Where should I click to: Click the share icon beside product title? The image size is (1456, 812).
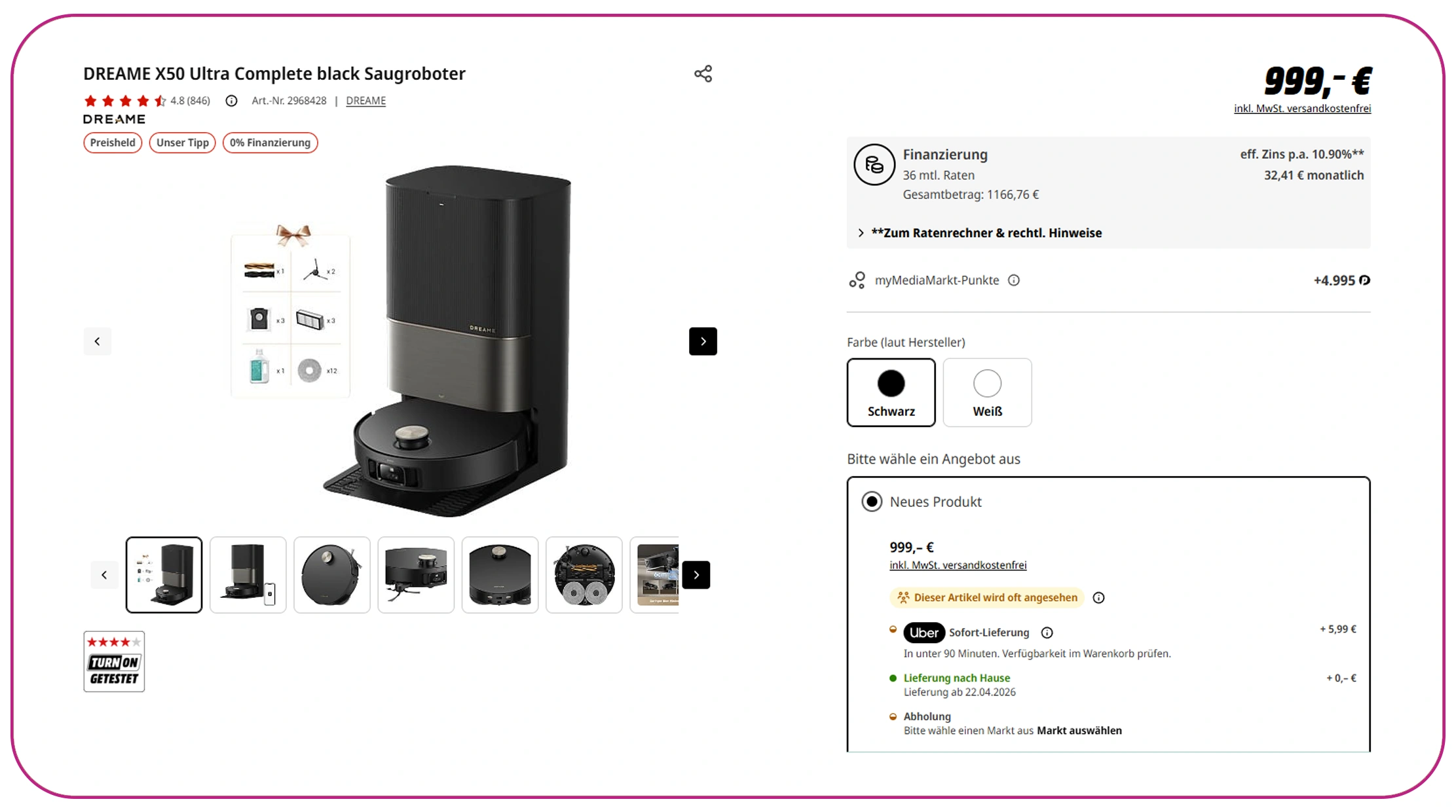coord(703,73)
